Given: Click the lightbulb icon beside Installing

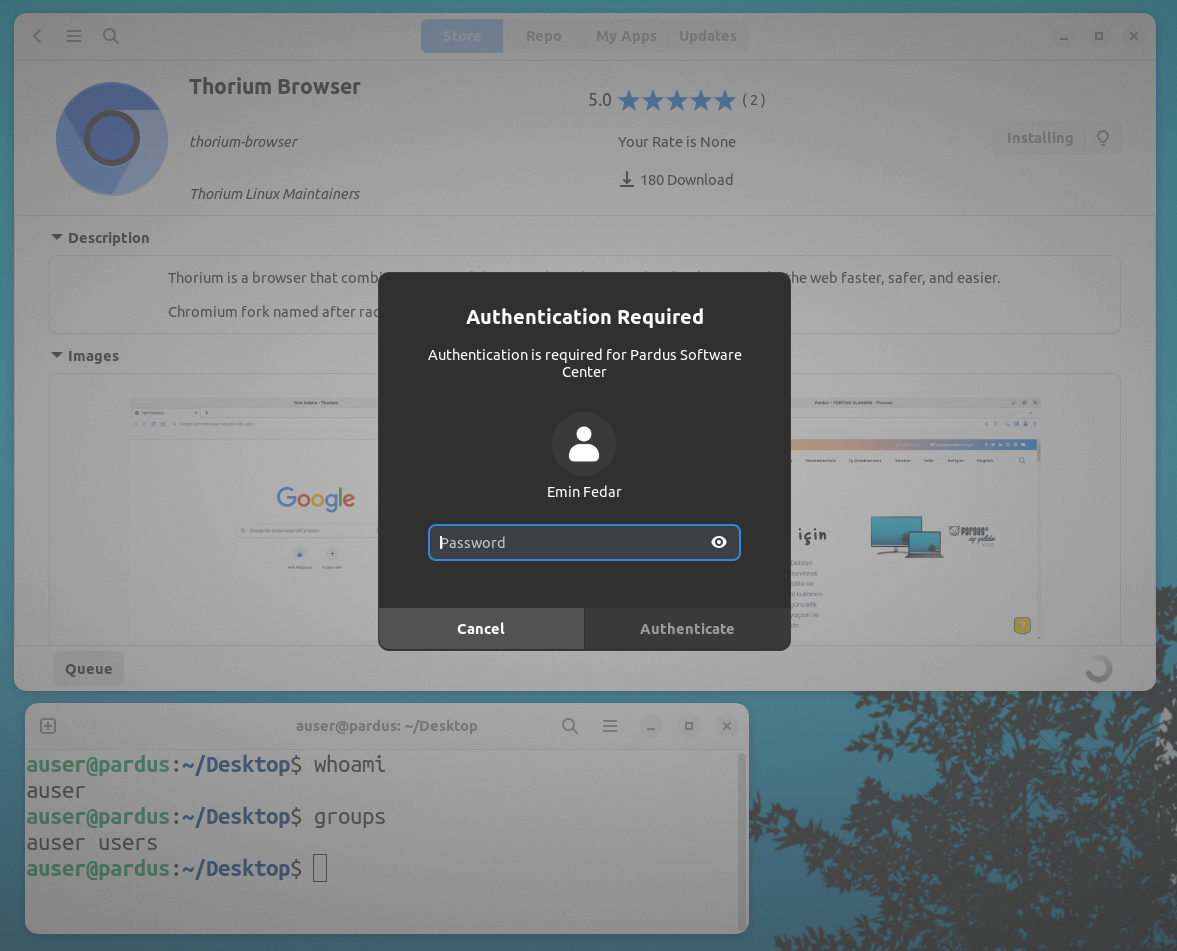Looking at the screenshot, I should tap(1102, 138).
